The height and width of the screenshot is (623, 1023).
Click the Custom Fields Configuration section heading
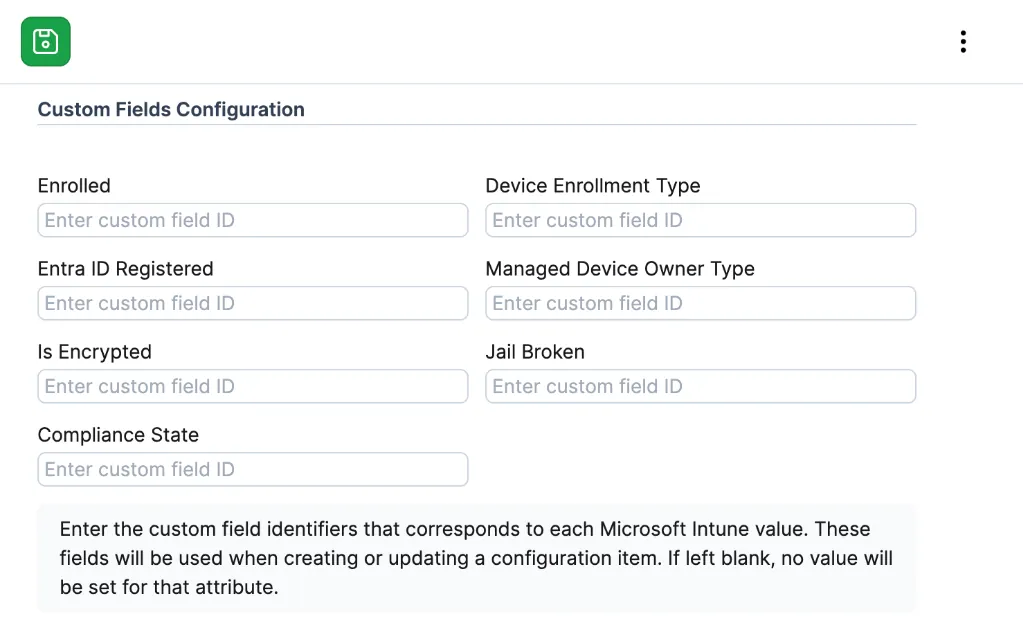[x=171, y=110]
